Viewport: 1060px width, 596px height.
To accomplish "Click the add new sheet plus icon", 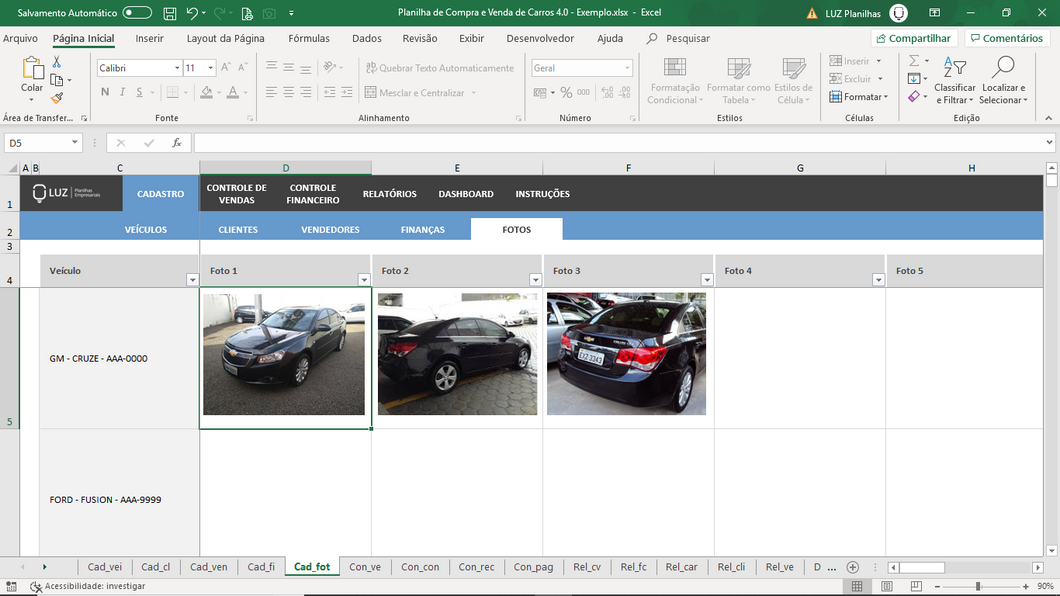I will [852, 567].
